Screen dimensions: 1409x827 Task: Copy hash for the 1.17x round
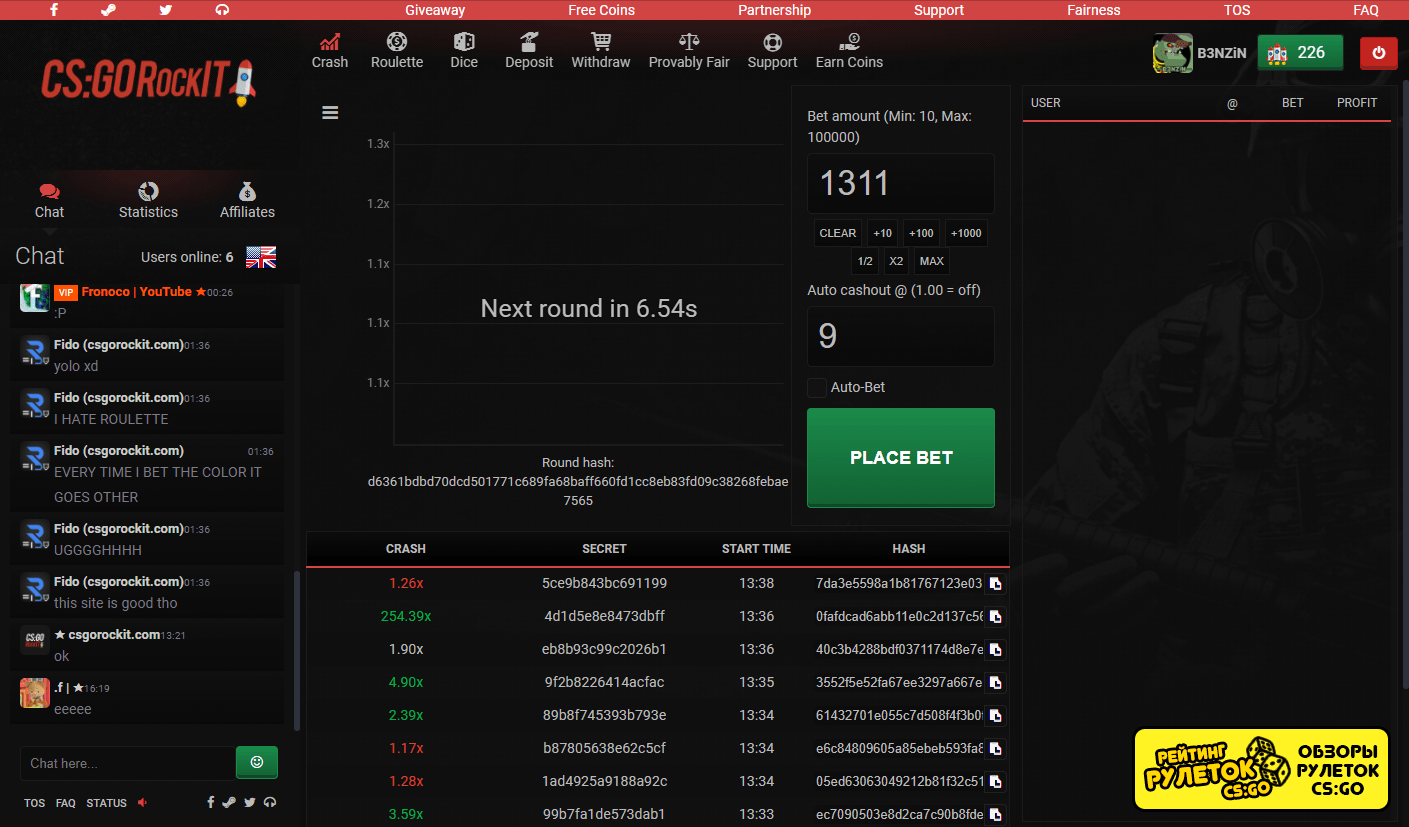(996, 749)
